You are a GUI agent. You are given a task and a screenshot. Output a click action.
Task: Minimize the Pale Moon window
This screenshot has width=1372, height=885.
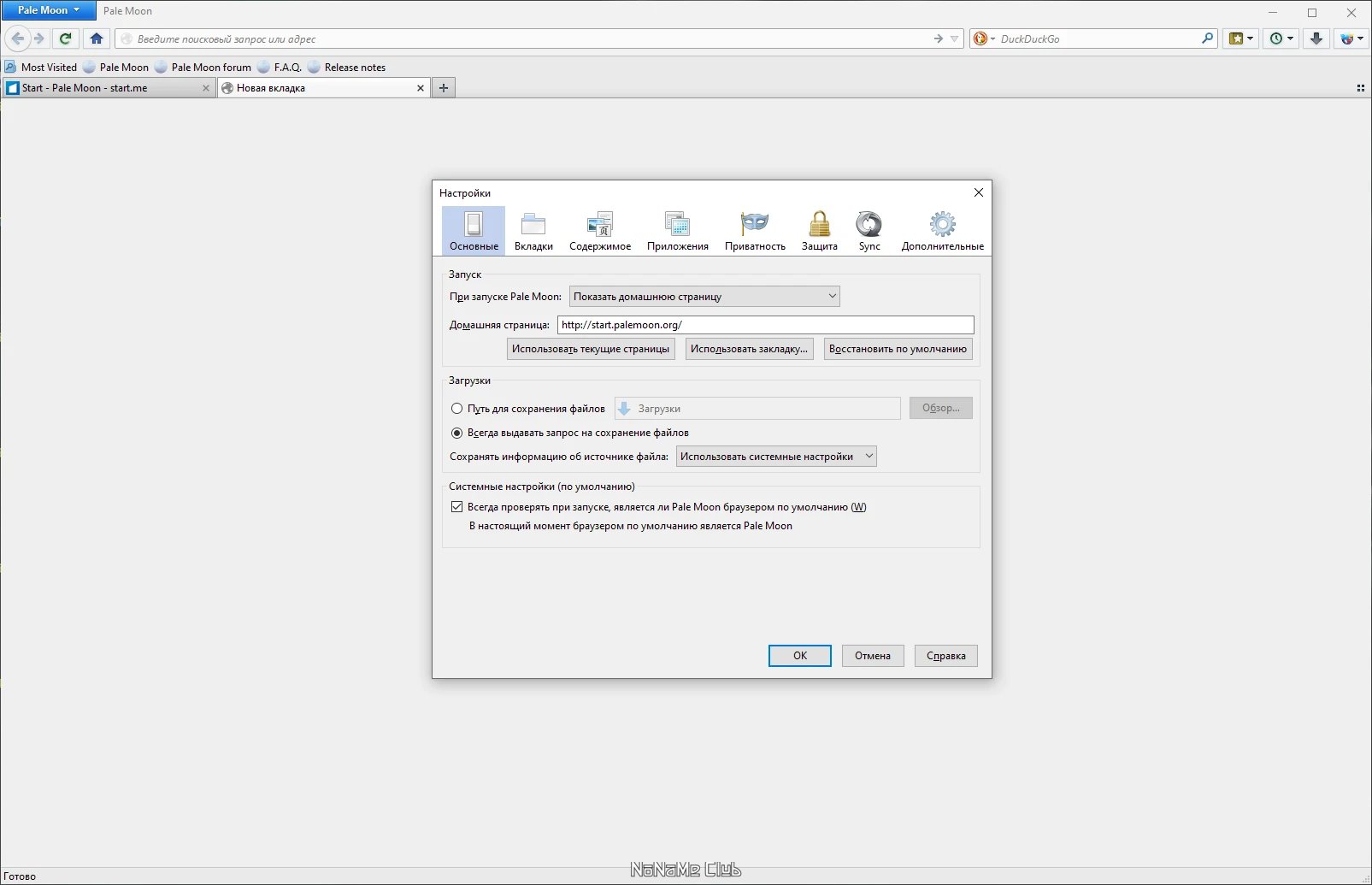(x=1273, y=12)
